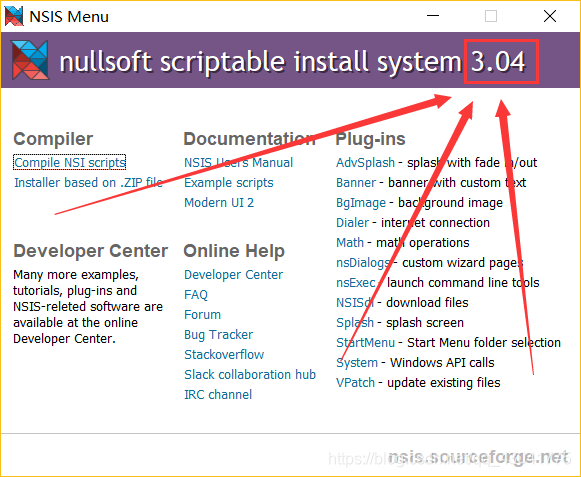Open Installer based on .ZIP file
Screen dimensions: 581x477
tap(88, 182)
